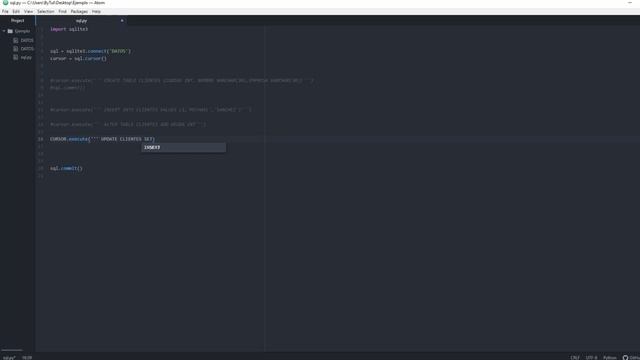640x360 pixels.
Task: Change the UTF-8 encoding selector
Action: click(x=591, y=358)
